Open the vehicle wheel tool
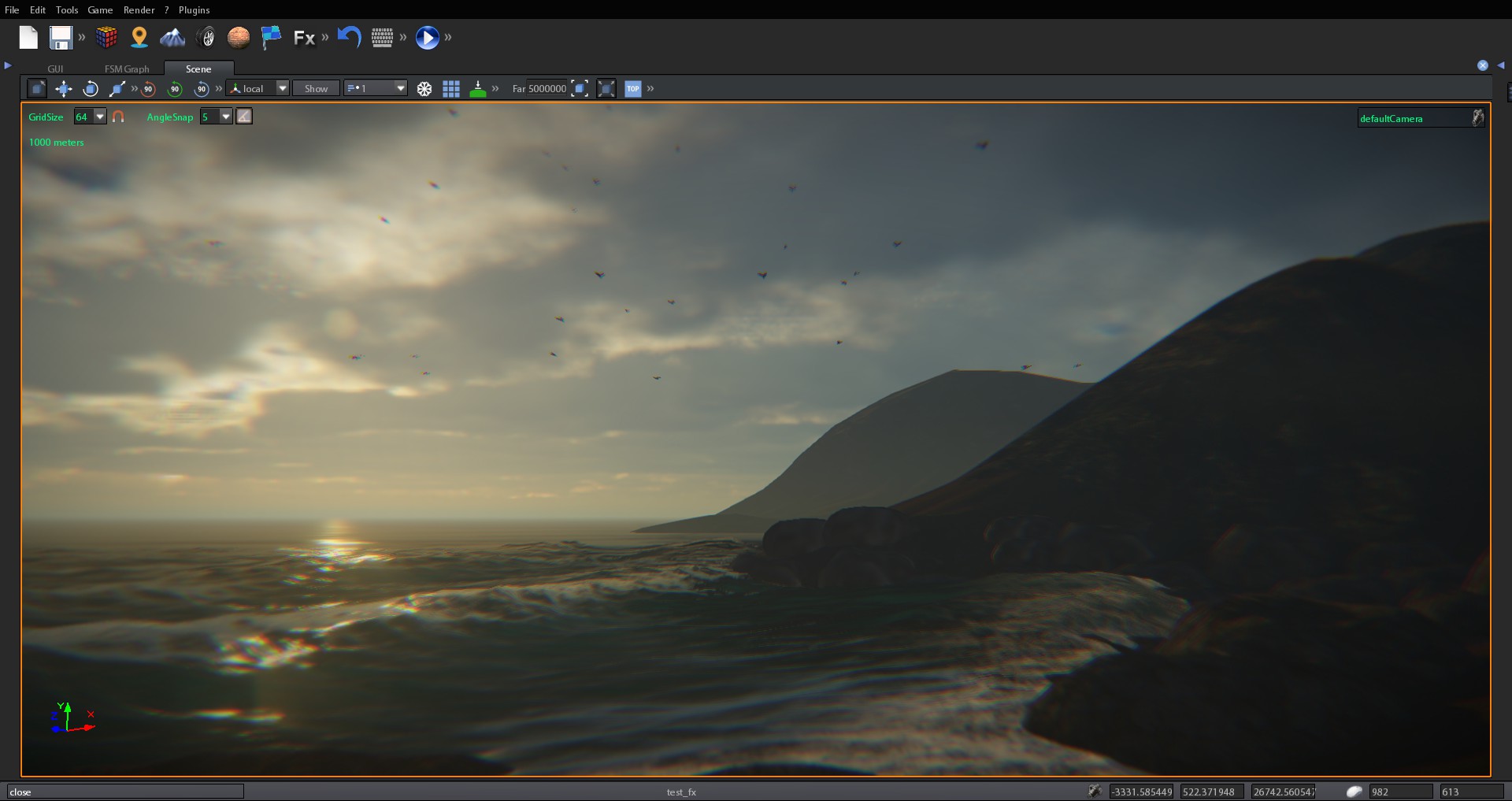 (207, 37)
